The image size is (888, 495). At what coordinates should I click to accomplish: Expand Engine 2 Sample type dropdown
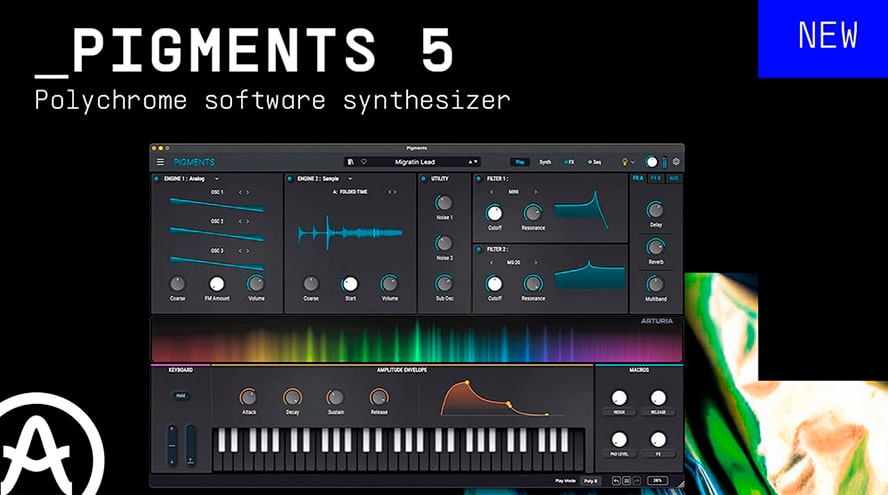pyautogui.click(x=350, y=178)
